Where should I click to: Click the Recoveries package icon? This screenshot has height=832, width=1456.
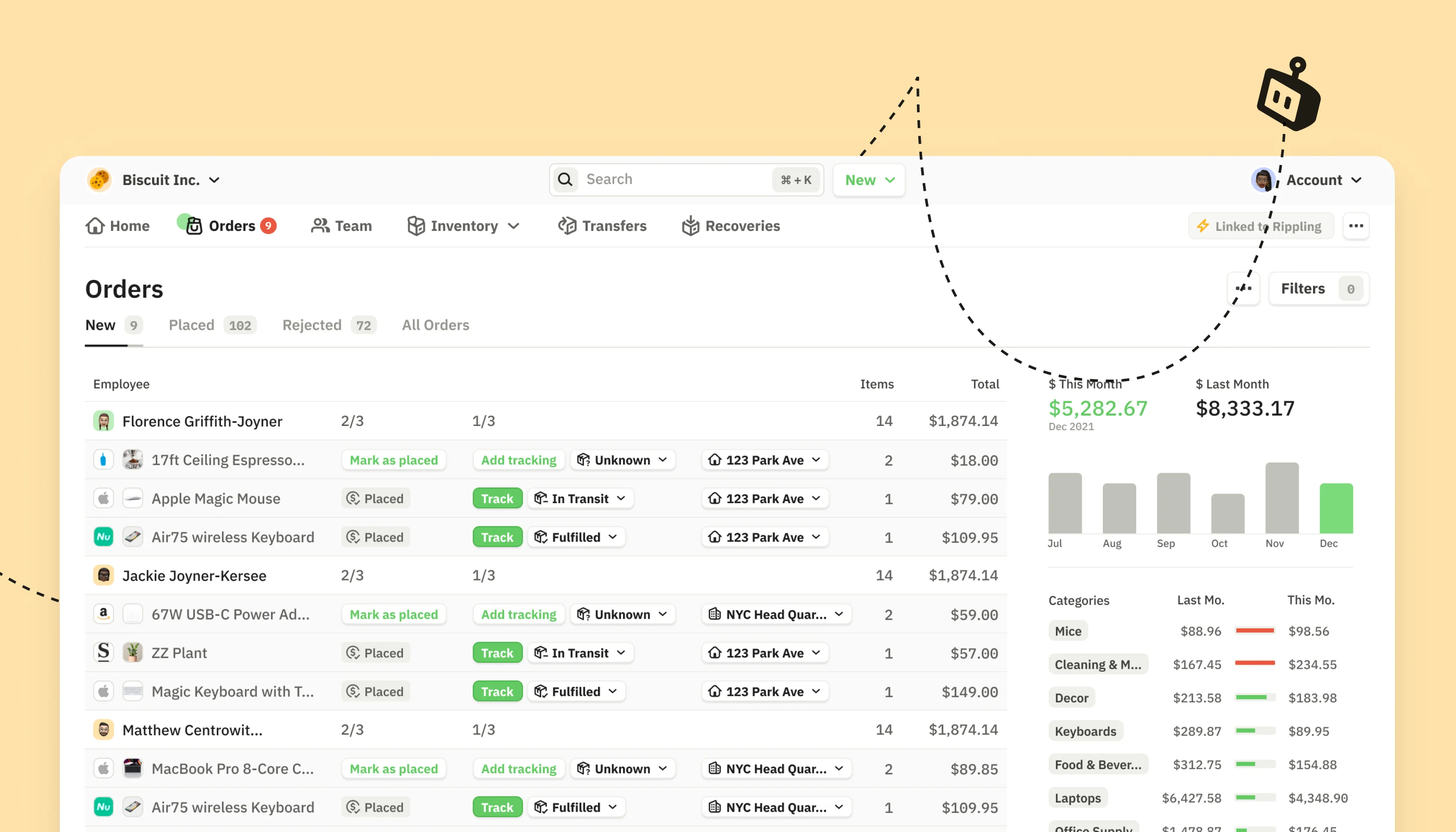coord(690,226)
